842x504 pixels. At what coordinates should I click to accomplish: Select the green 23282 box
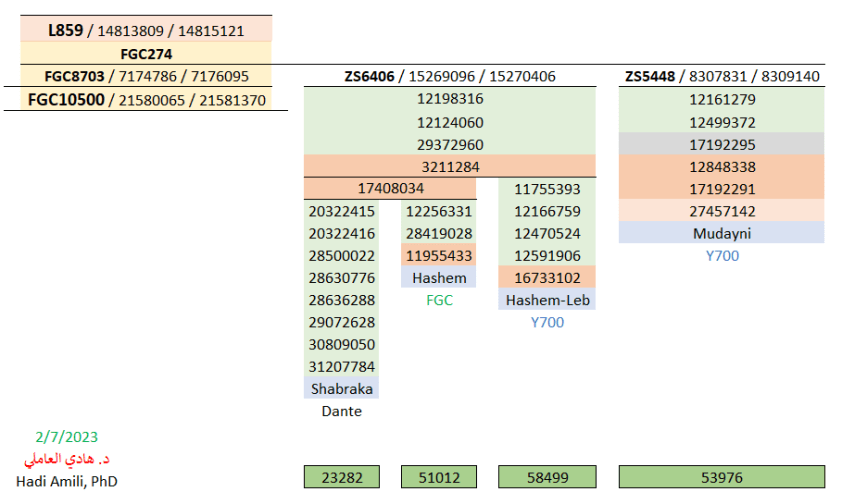[341, 478]
